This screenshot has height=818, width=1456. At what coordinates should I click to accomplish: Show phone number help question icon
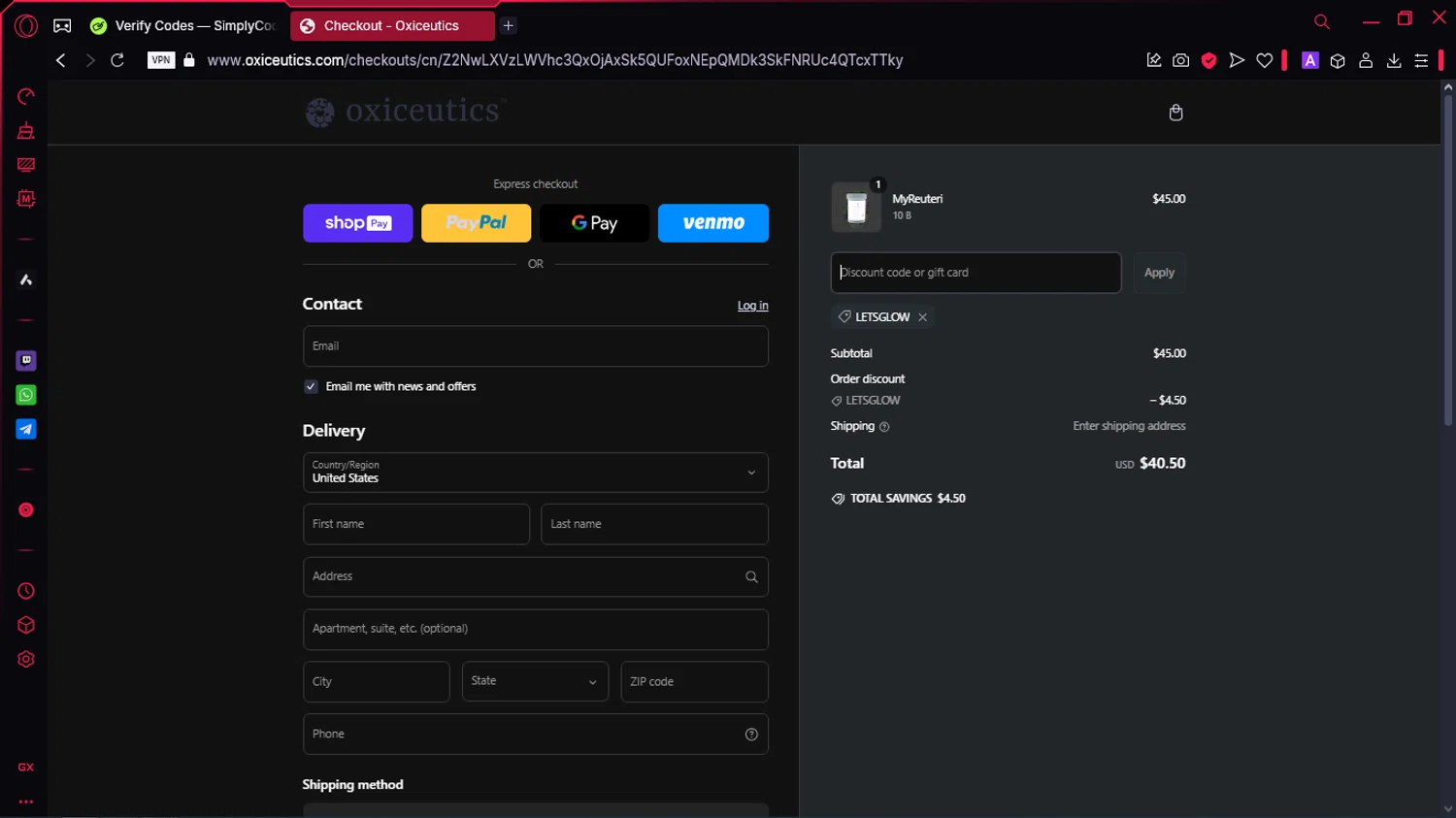751,735
